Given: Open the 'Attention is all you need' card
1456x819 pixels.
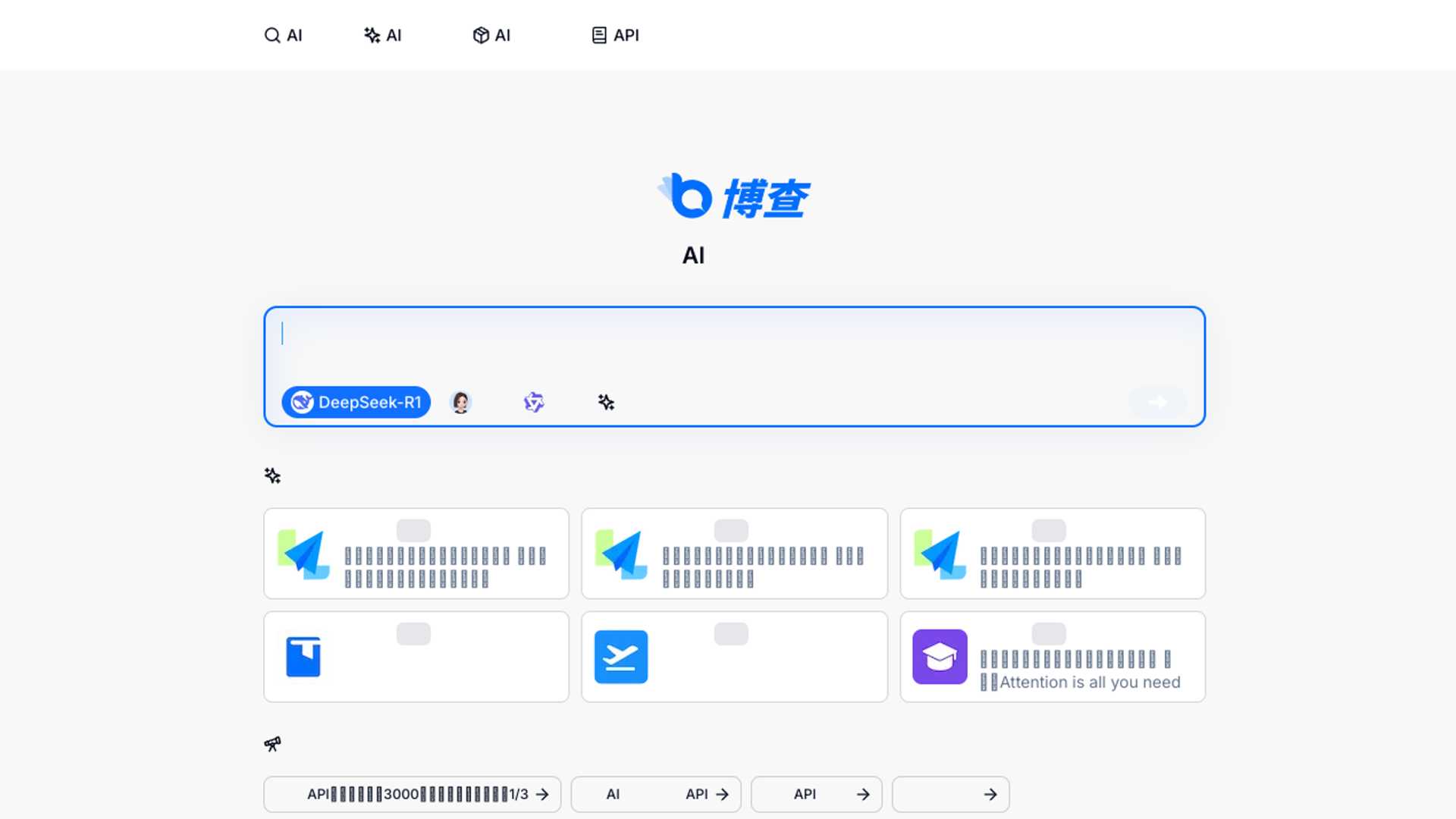Looking at the screenshot, I should [1052, 656].
